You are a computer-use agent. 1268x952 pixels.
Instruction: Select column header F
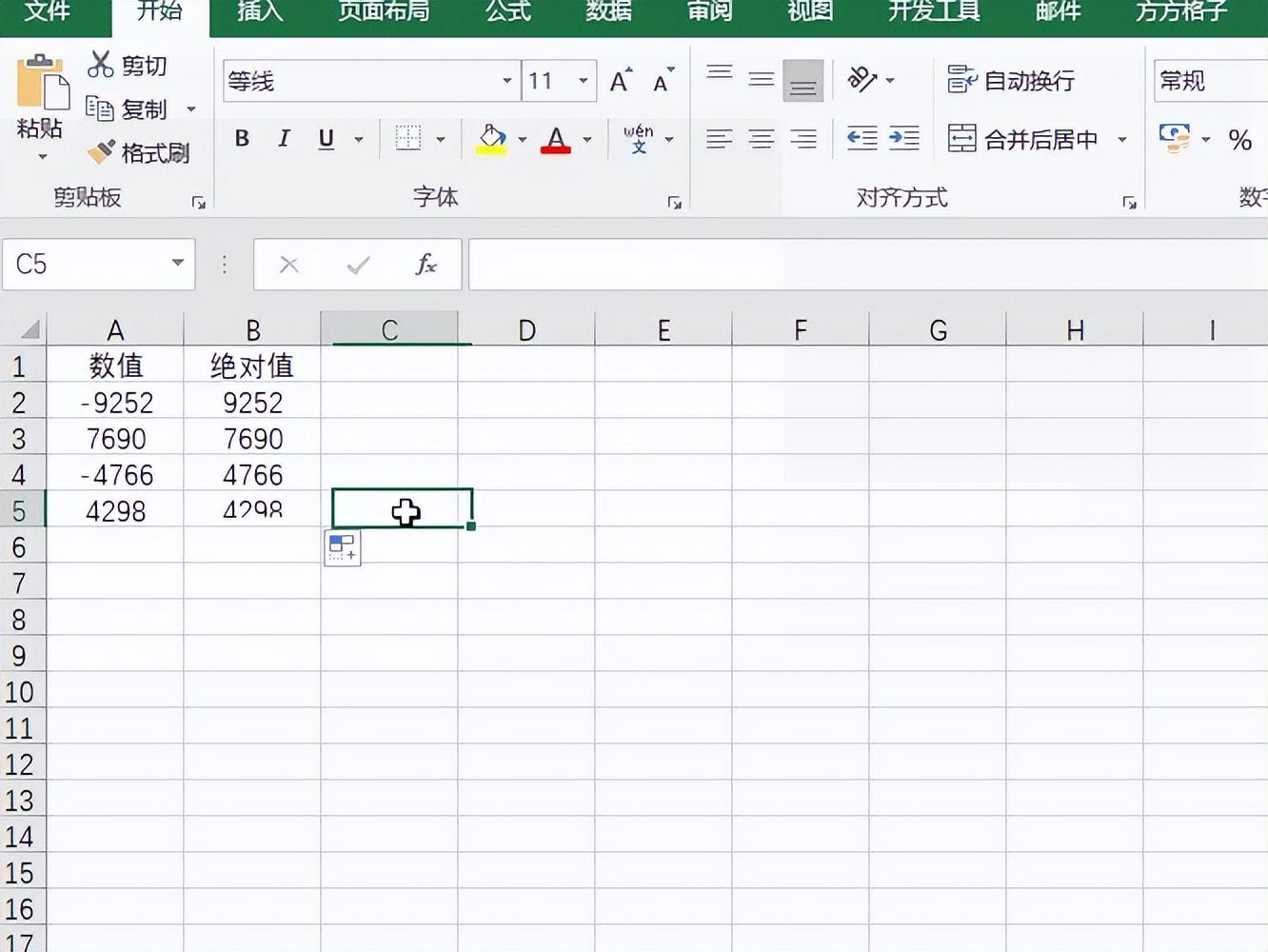coord(801,329)
